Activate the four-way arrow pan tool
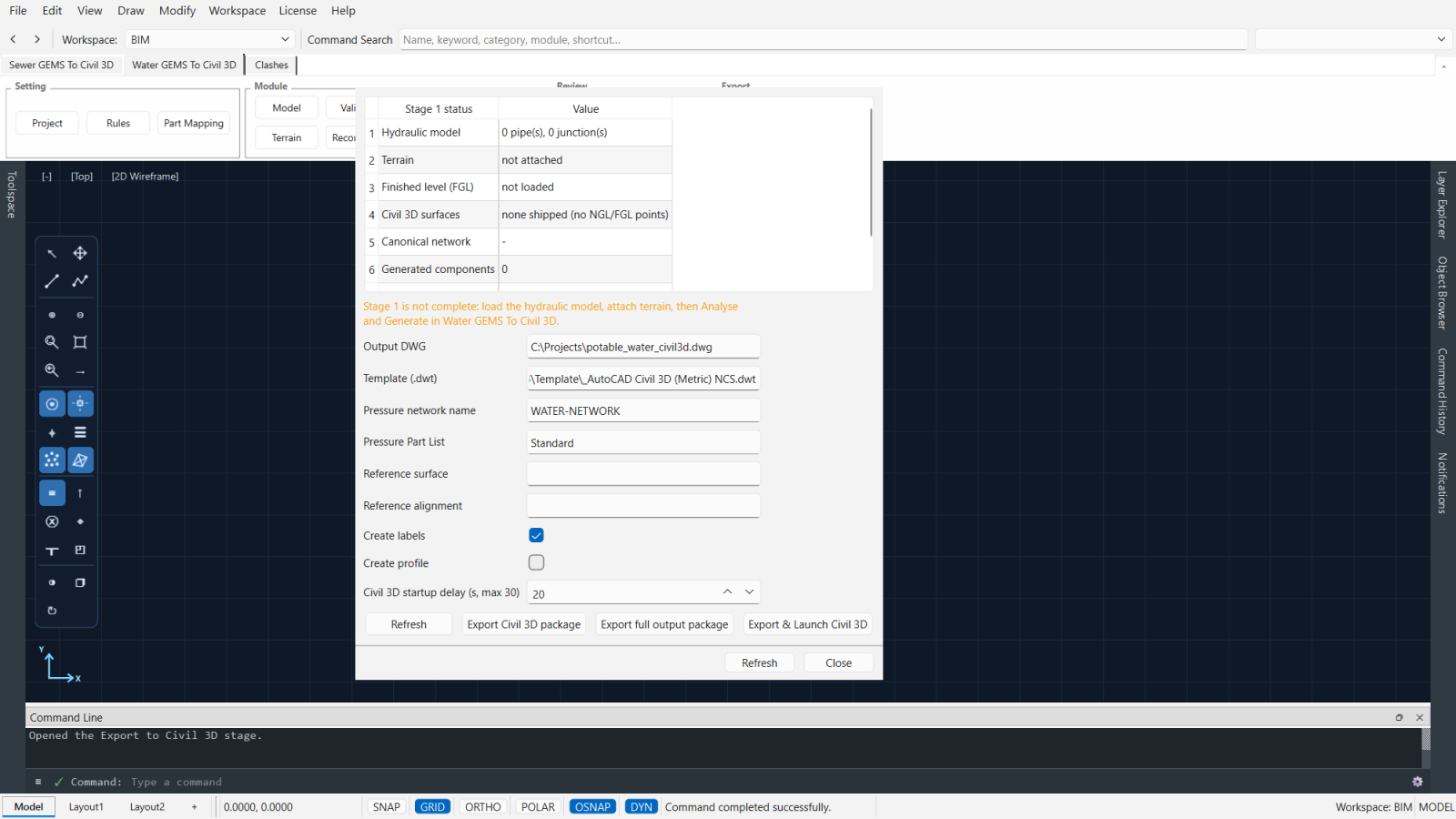 [80, 253]
